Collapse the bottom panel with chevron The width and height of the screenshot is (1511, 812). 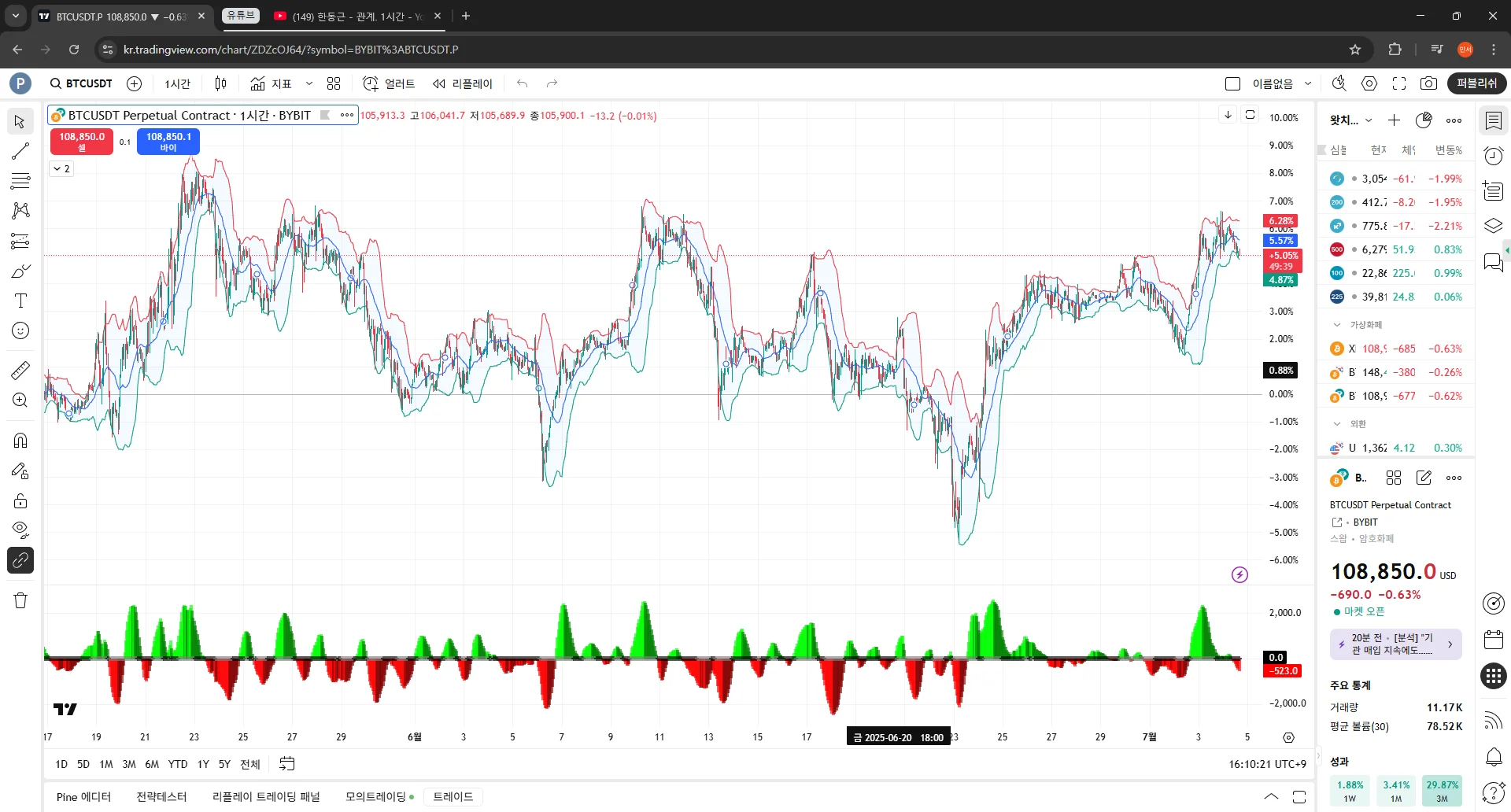(1271, 797)
